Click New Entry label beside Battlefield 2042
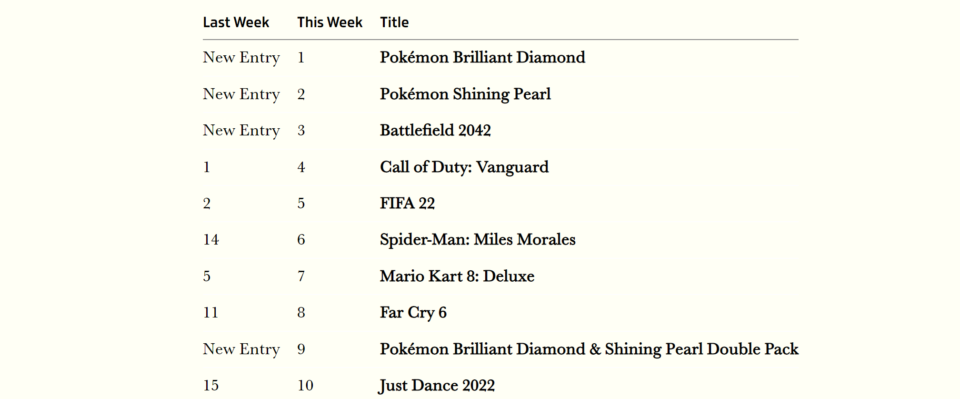This screenshot has height=399, width=960. coord(241,130)
